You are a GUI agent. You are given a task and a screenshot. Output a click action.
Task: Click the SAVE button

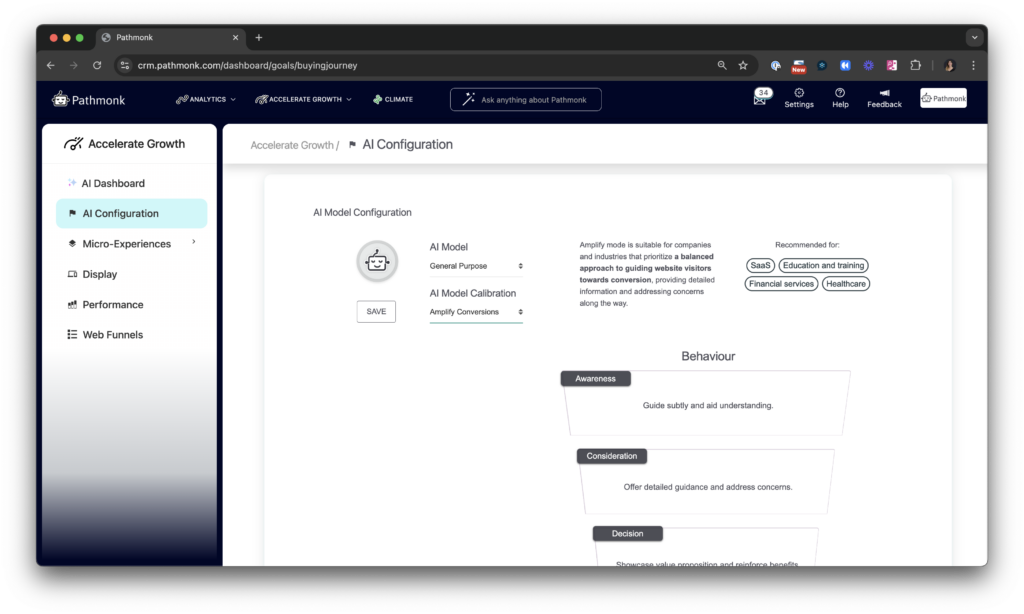[376, 311]
